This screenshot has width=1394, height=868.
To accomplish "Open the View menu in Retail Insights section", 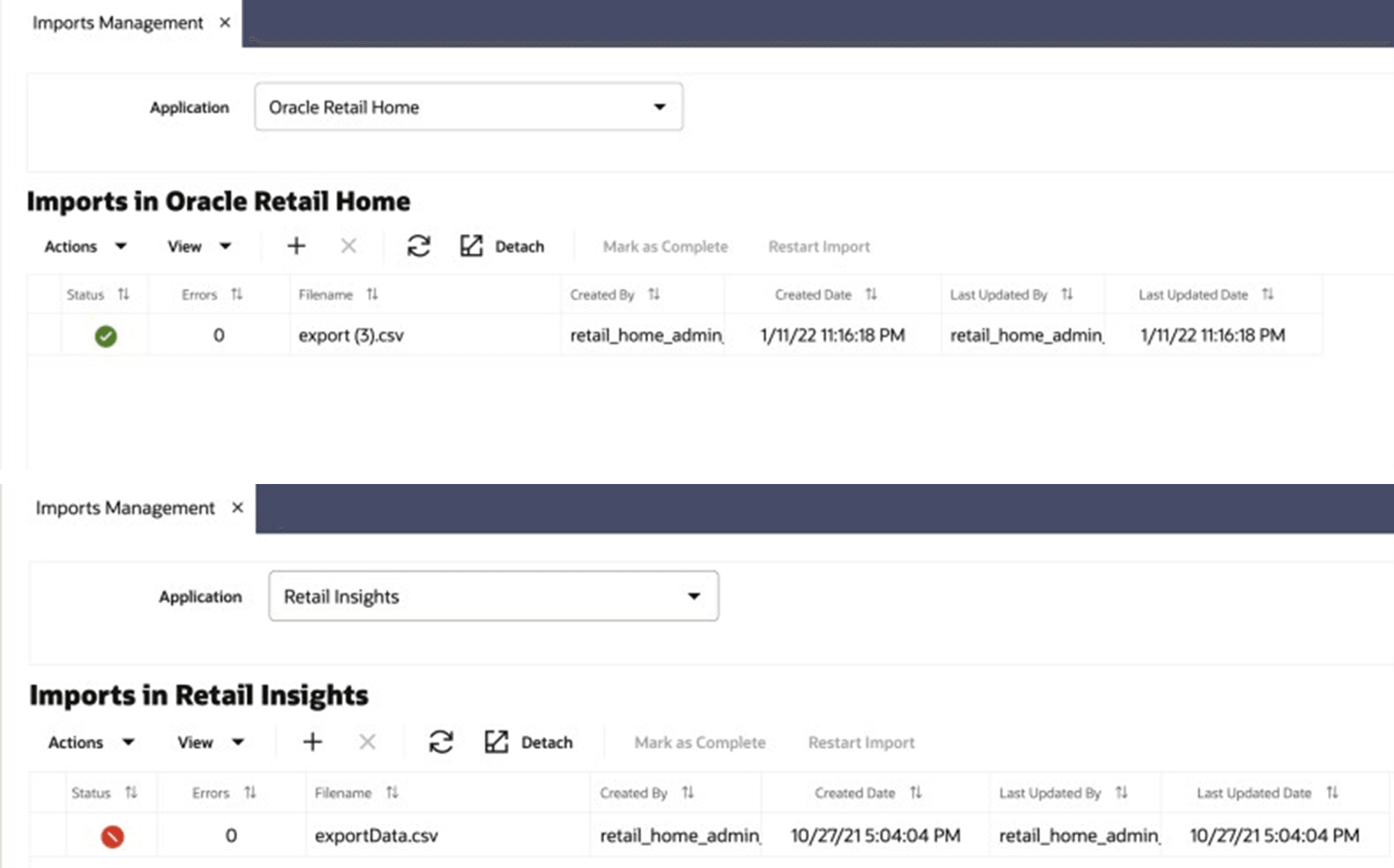I will click(211, 742).
